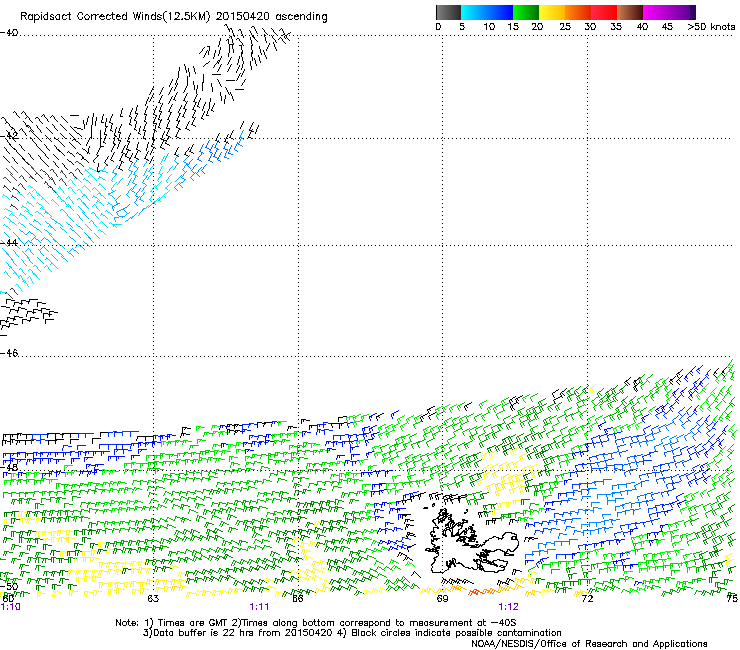The width and height of the screenshot is (740, 650).
Task: Select the yellow 20–25 knot legend color
Action: 552,12
